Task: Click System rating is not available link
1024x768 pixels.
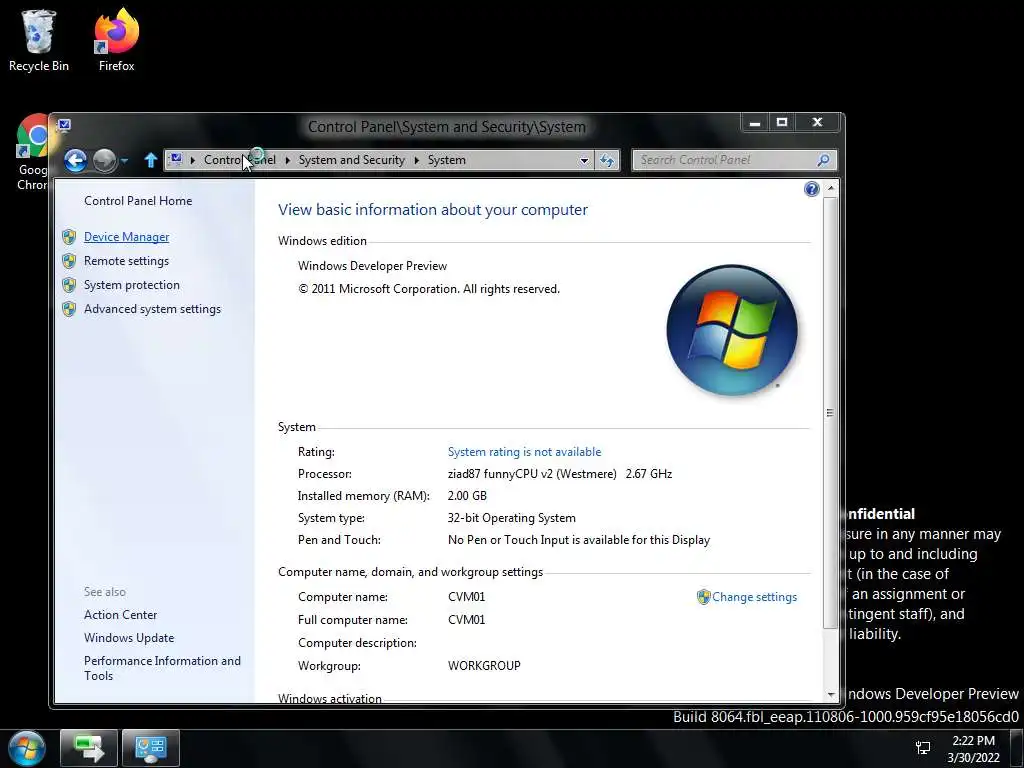Action: coord(524,452)
